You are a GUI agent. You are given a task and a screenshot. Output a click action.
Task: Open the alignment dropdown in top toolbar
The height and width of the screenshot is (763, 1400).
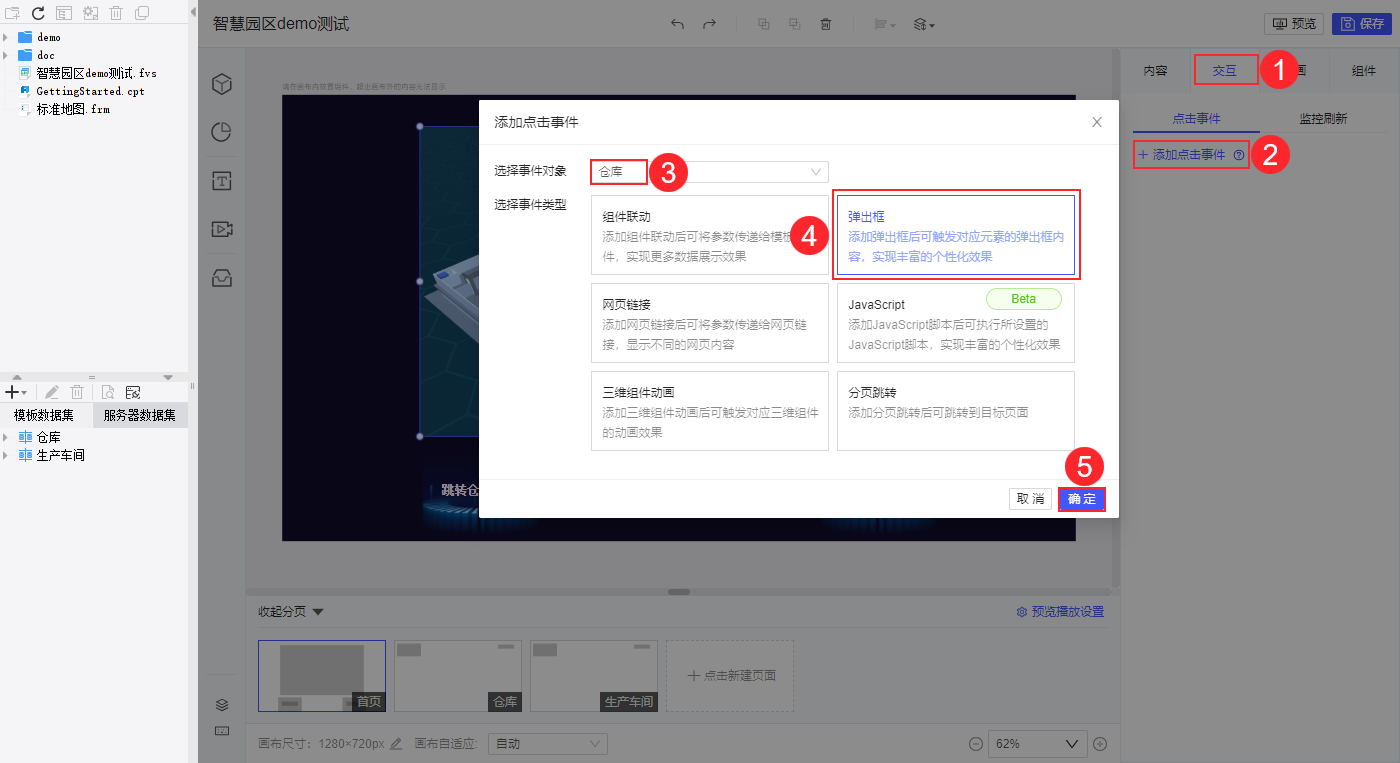click(x=884, y=24)
